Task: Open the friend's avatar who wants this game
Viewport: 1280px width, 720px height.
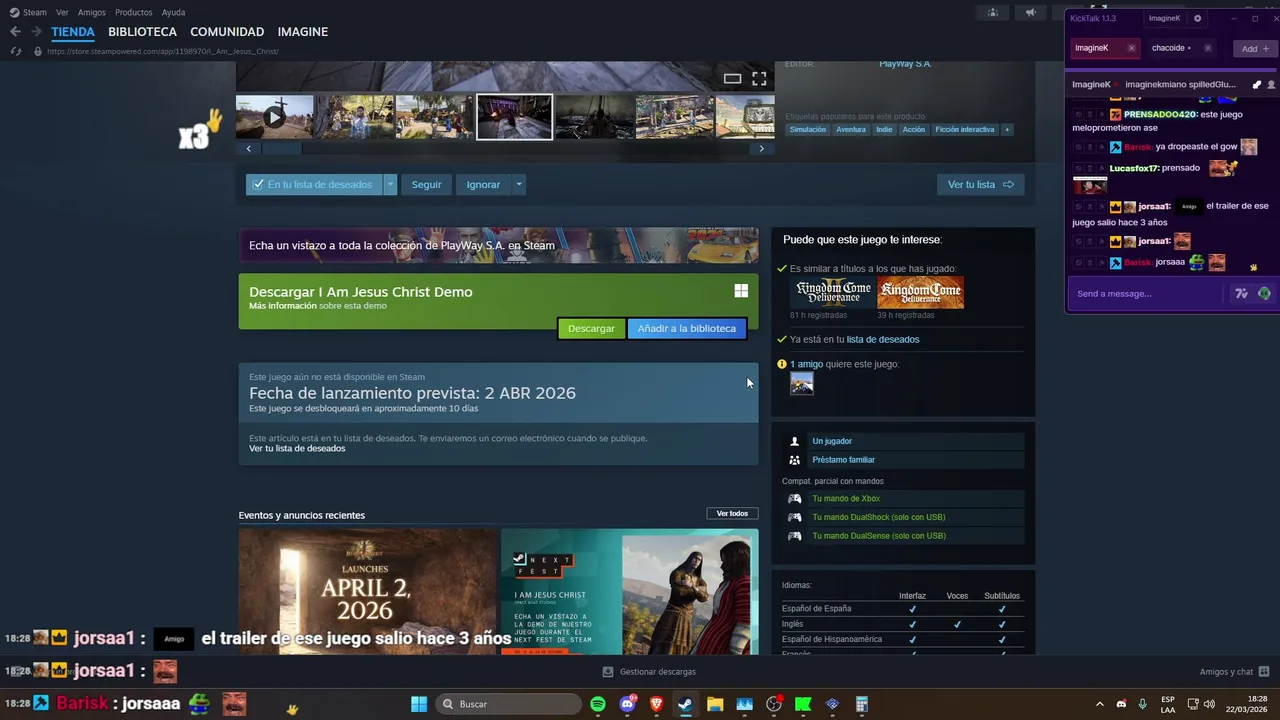Action: tap(802, 383)
